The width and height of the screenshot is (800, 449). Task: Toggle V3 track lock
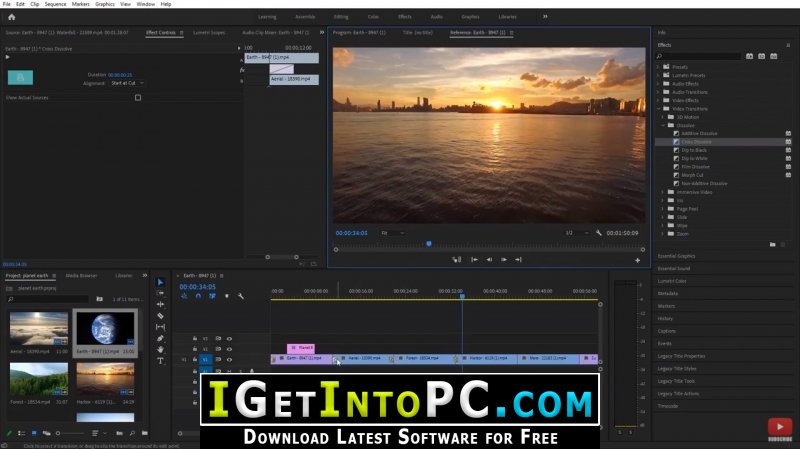(195, 338)
